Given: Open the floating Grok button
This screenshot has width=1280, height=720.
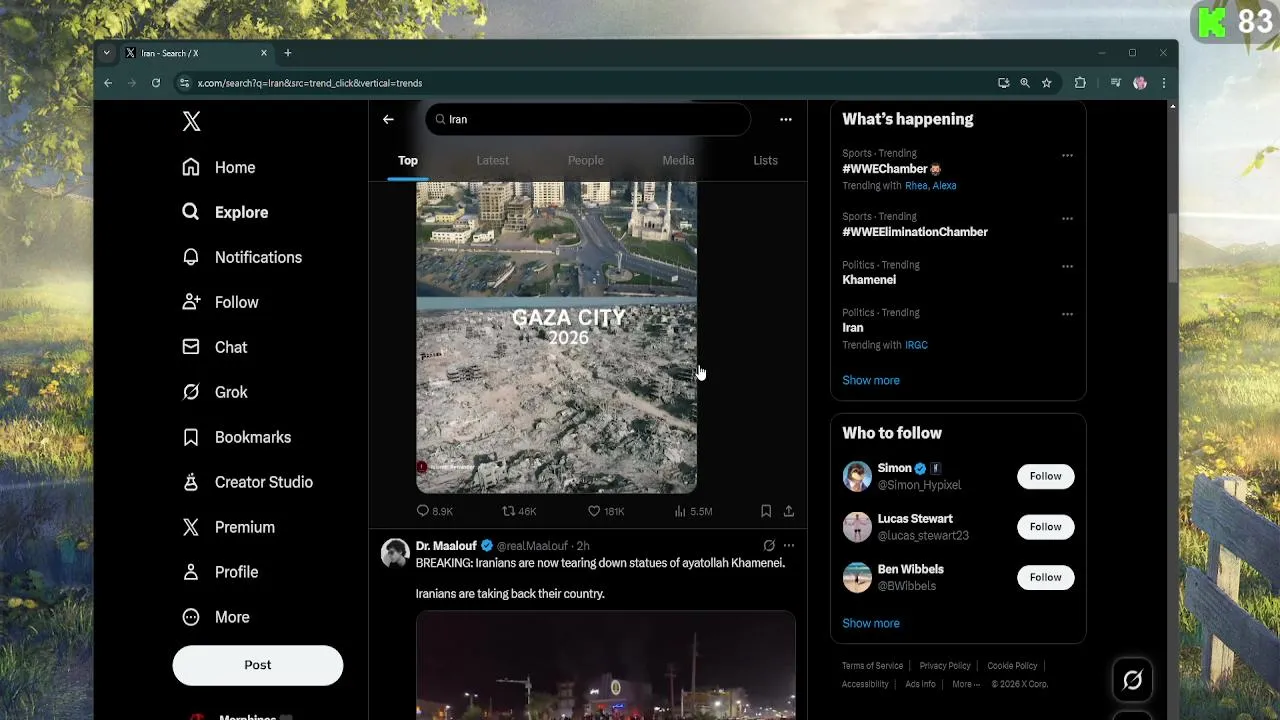Looking at the screenshot, I should point(1132,680).
